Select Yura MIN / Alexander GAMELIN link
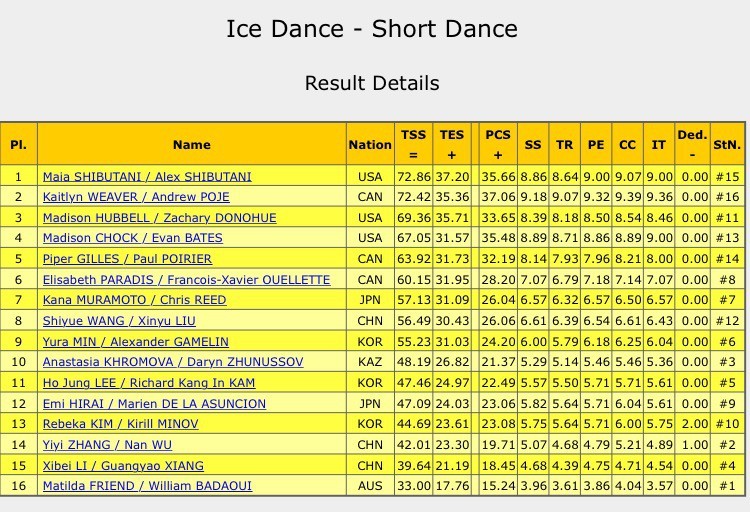The height and width of the screenshot is (512, 750). click(x=135, y=342)
